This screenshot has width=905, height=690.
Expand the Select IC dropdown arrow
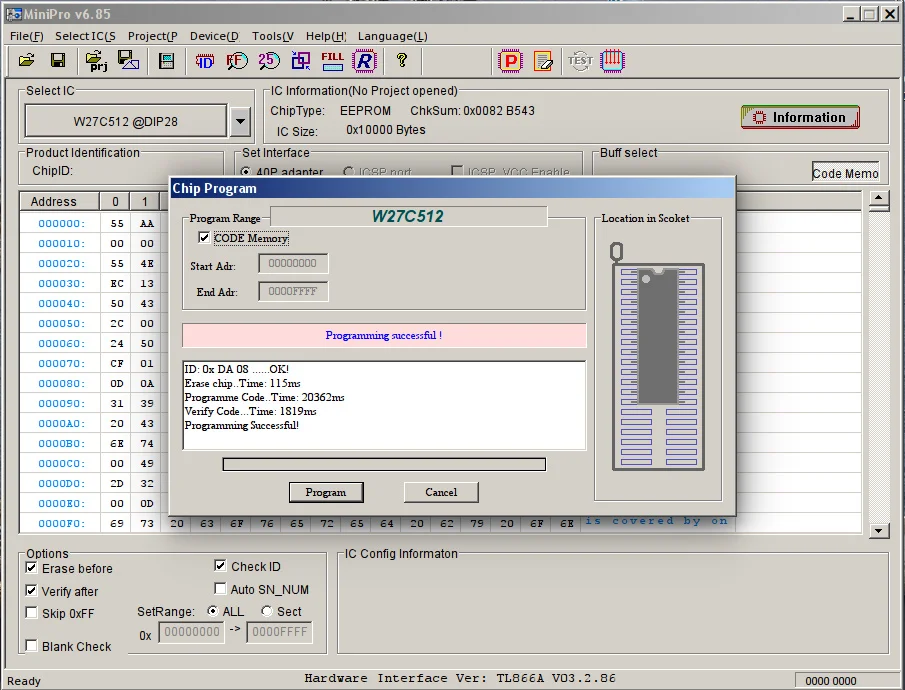point(240,122)
